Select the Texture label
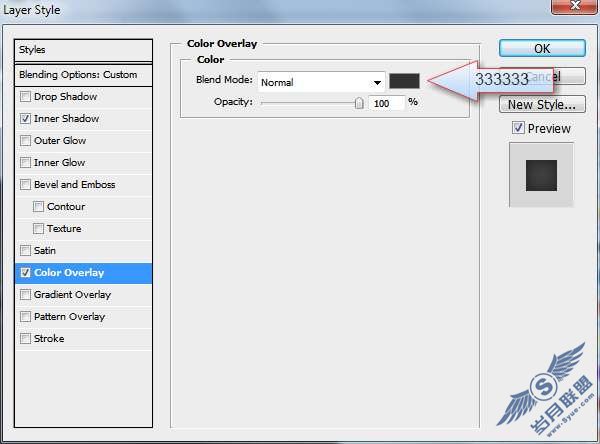 pyautogui.click(x=64, y=229)
